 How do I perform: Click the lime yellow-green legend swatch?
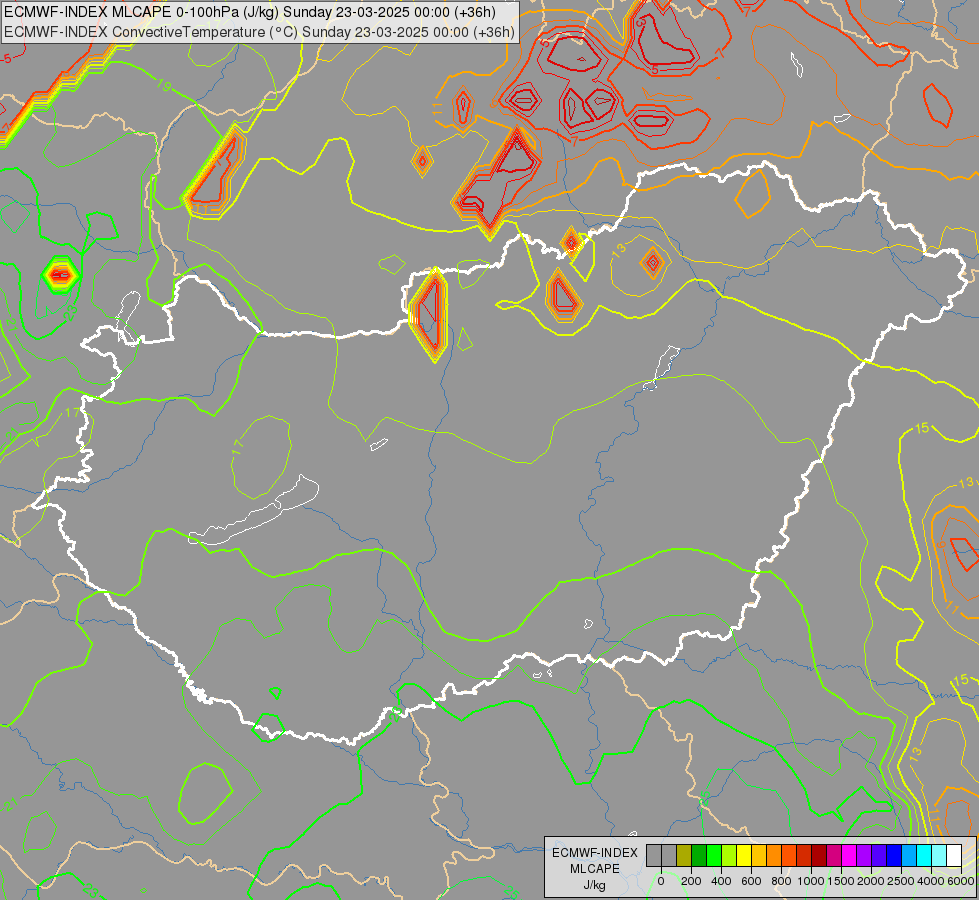pyautogui.click(x=729, y=855)
